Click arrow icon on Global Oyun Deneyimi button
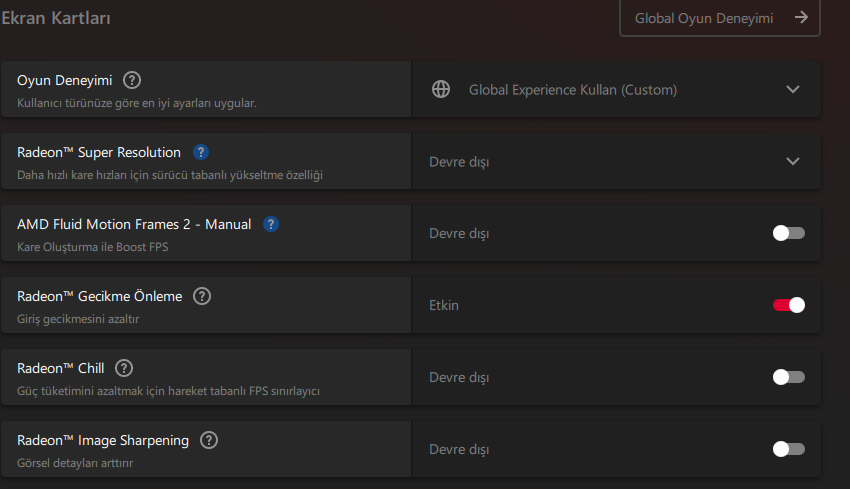 coord(800,17)
